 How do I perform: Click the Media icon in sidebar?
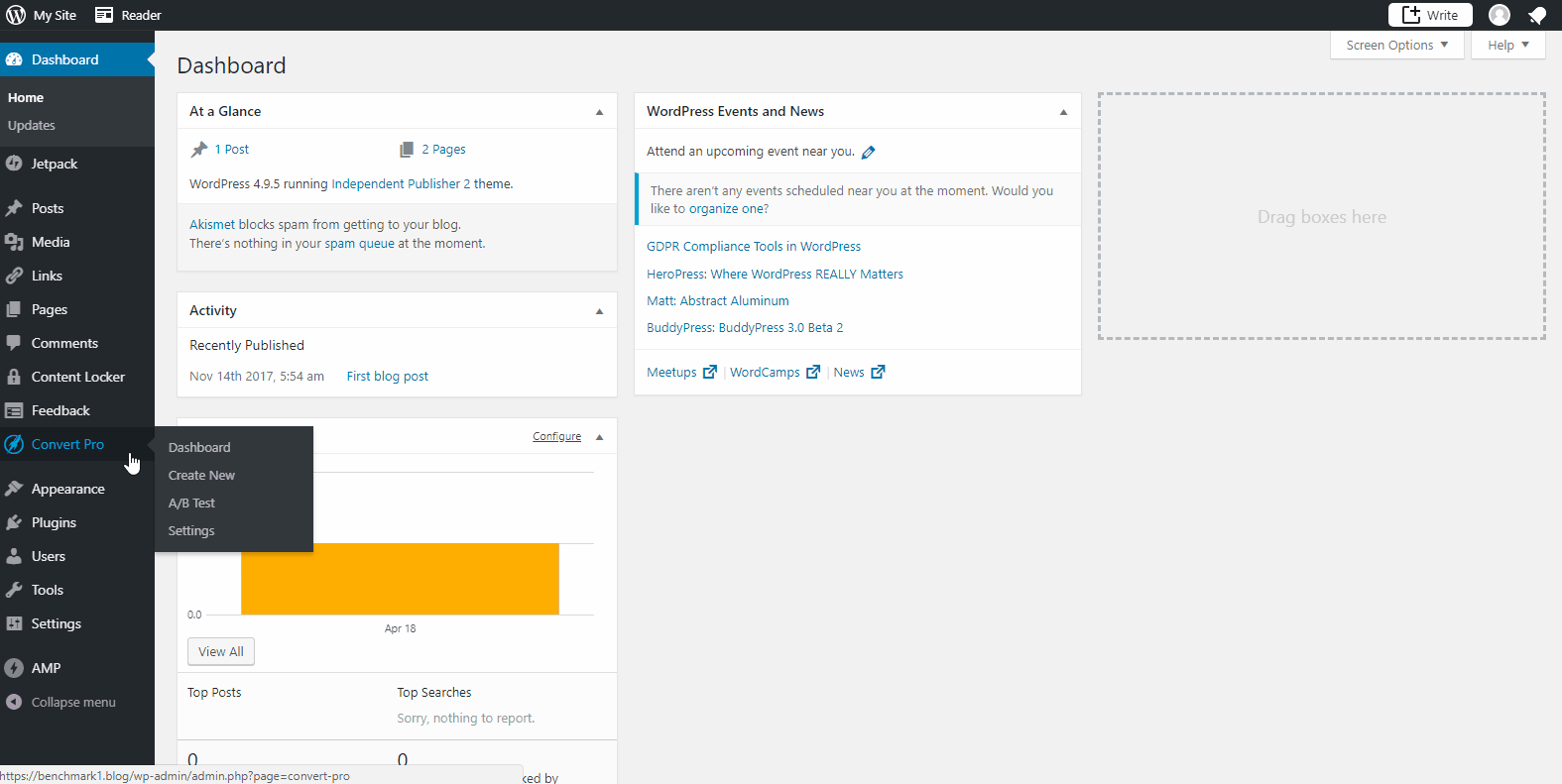tap(14, 242)
